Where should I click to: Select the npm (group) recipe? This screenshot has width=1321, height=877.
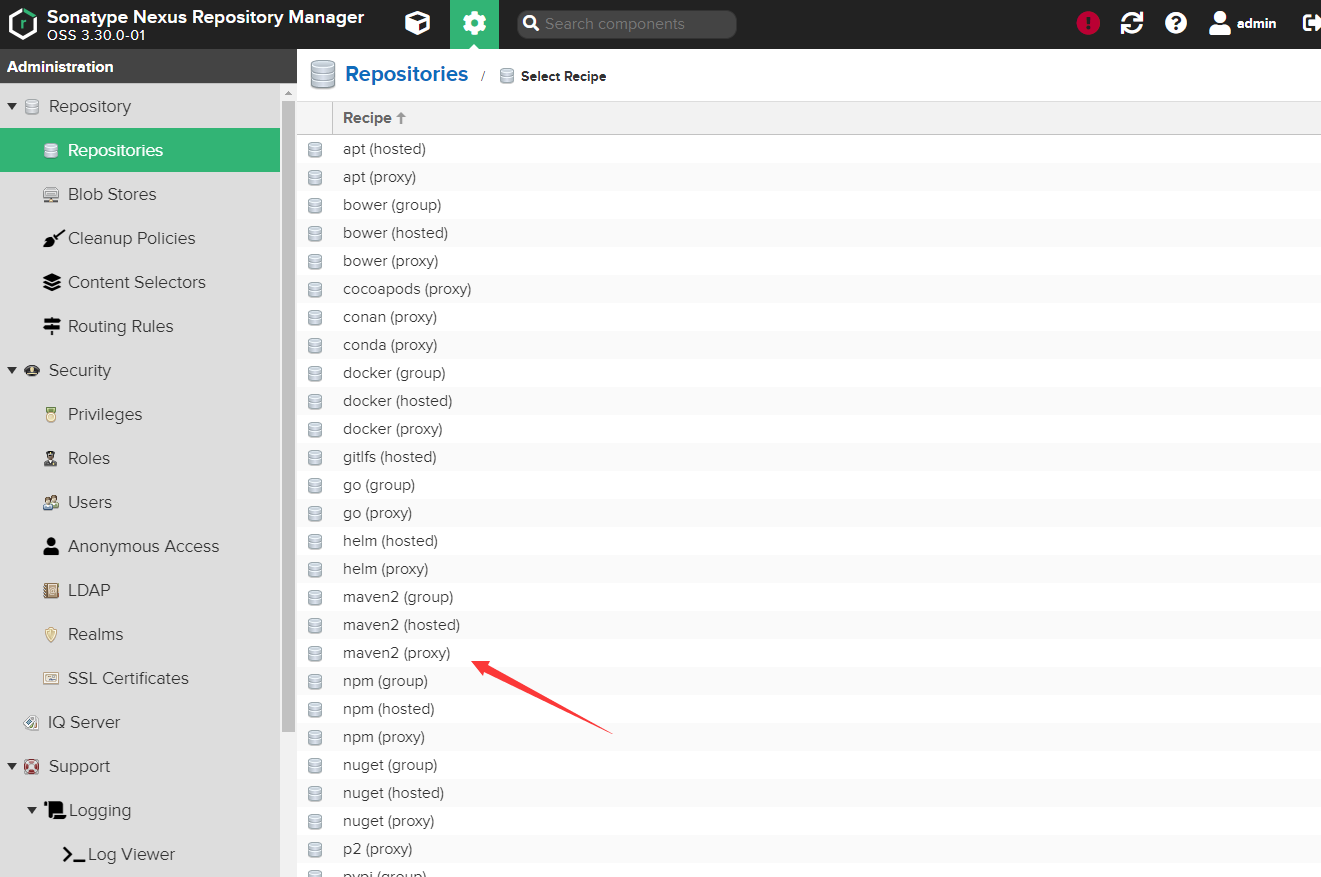809,681
